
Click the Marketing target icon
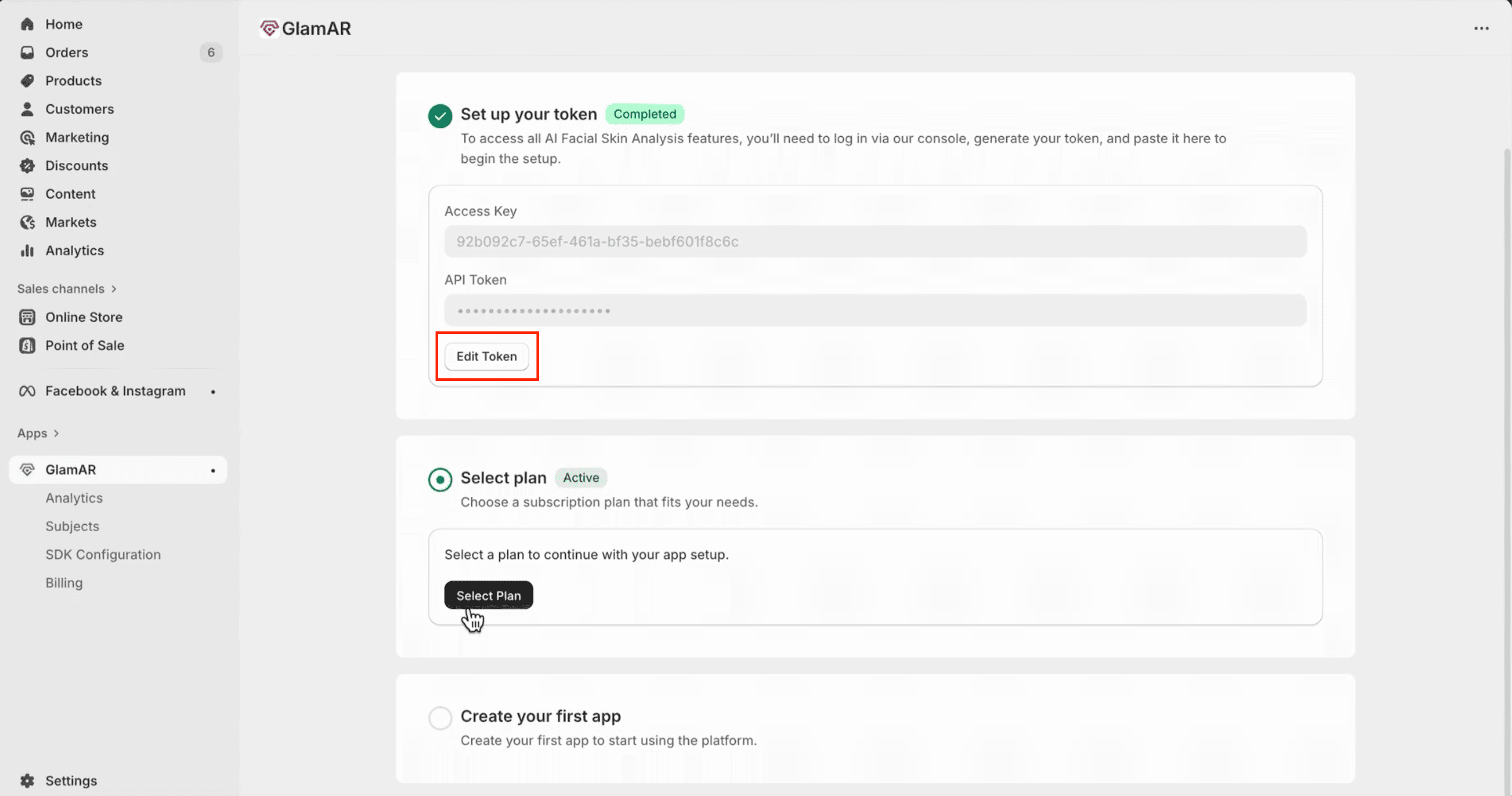(x=27, y=137)
